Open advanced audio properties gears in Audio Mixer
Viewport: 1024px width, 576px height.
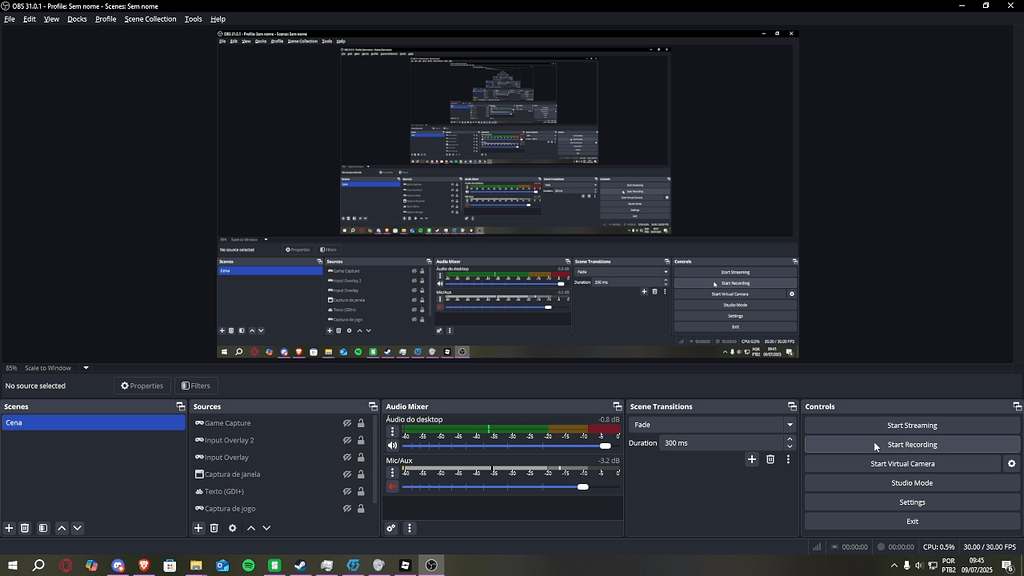(x=391, y=528)
